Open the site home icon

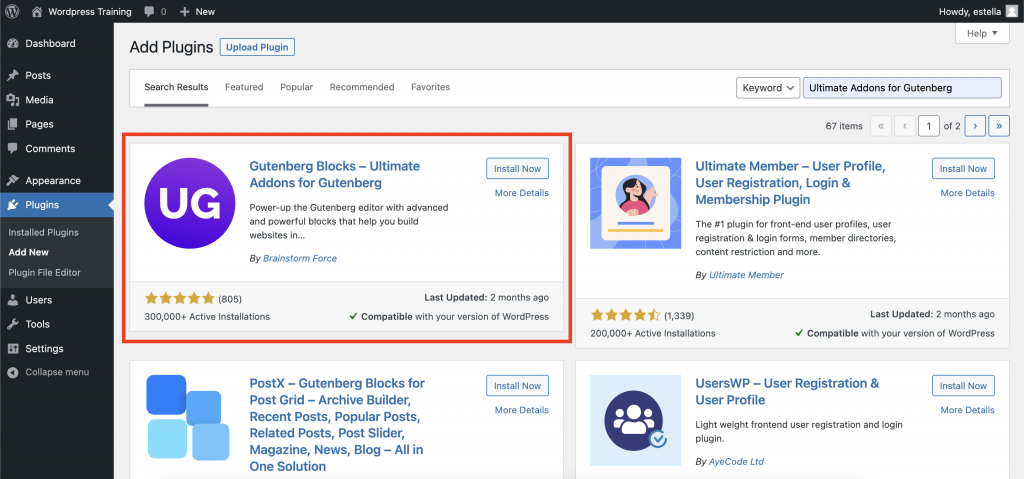pos(37,11)
